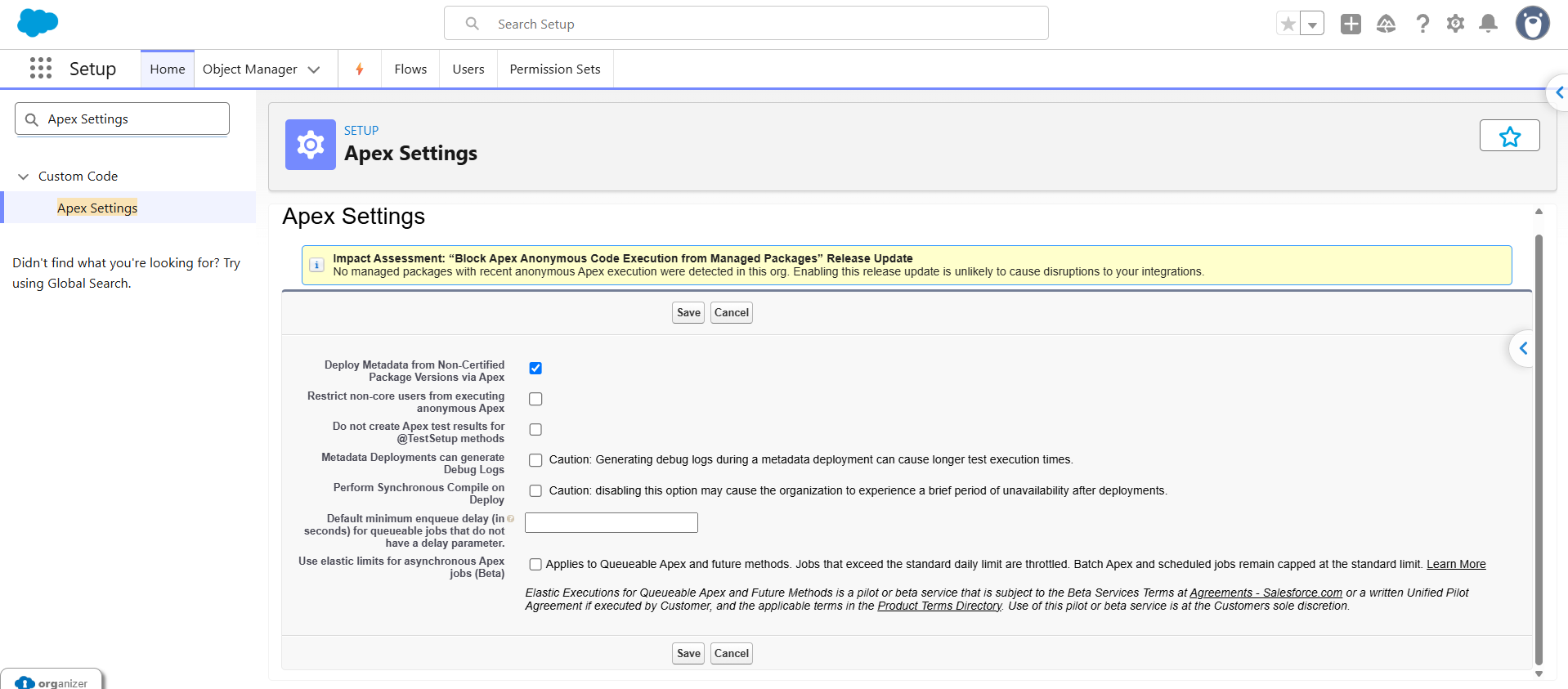The width and height of the screenshot is (1568, 689).
Task: Open the user profile avatar
Action: point(1533,23)
